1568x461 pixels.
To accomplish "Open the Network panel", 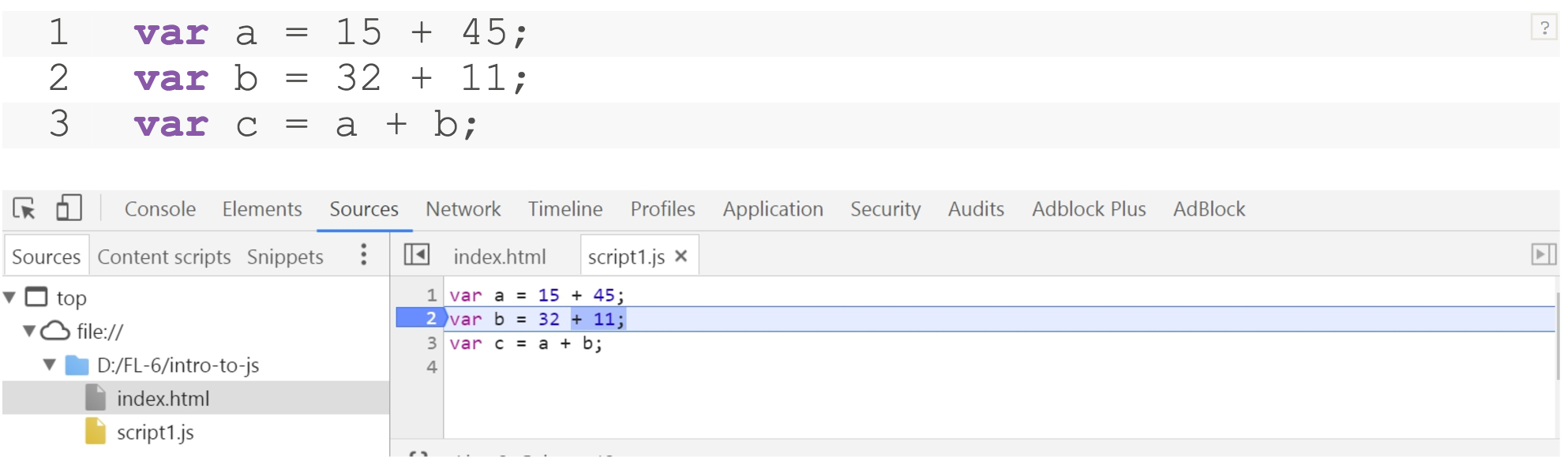I will tap(463, 209).
